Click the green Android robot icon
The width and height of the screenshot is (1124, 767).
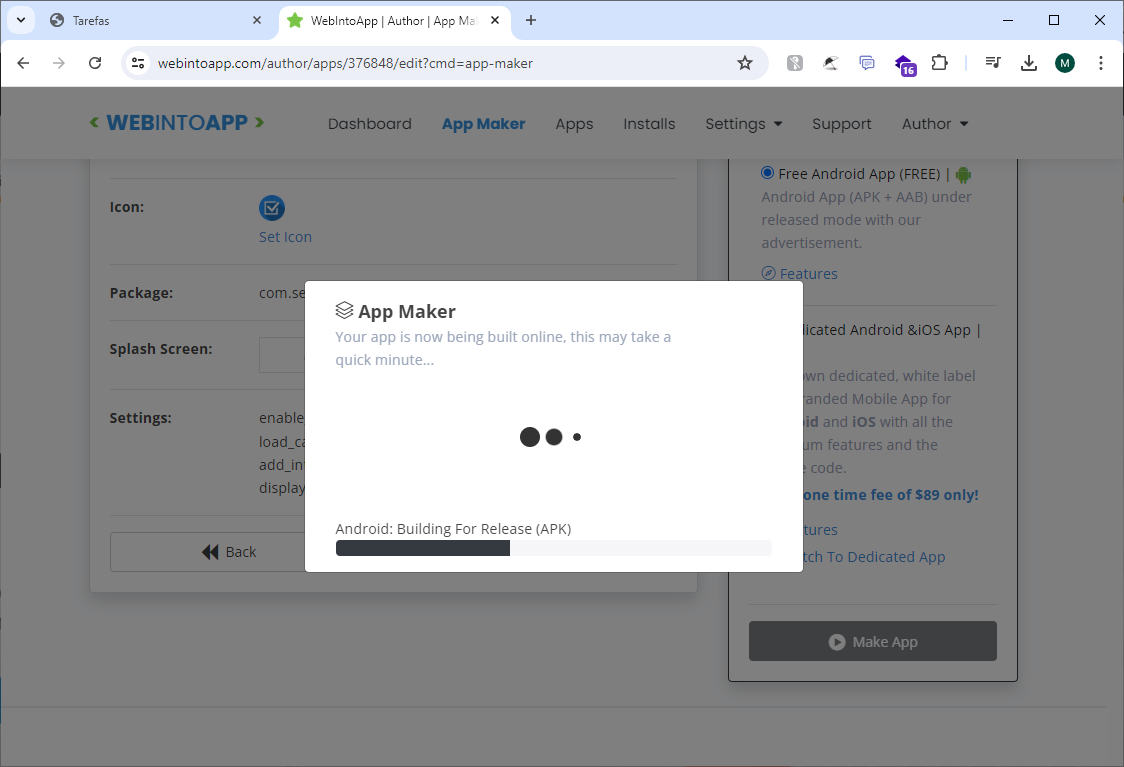click(963, 174)
